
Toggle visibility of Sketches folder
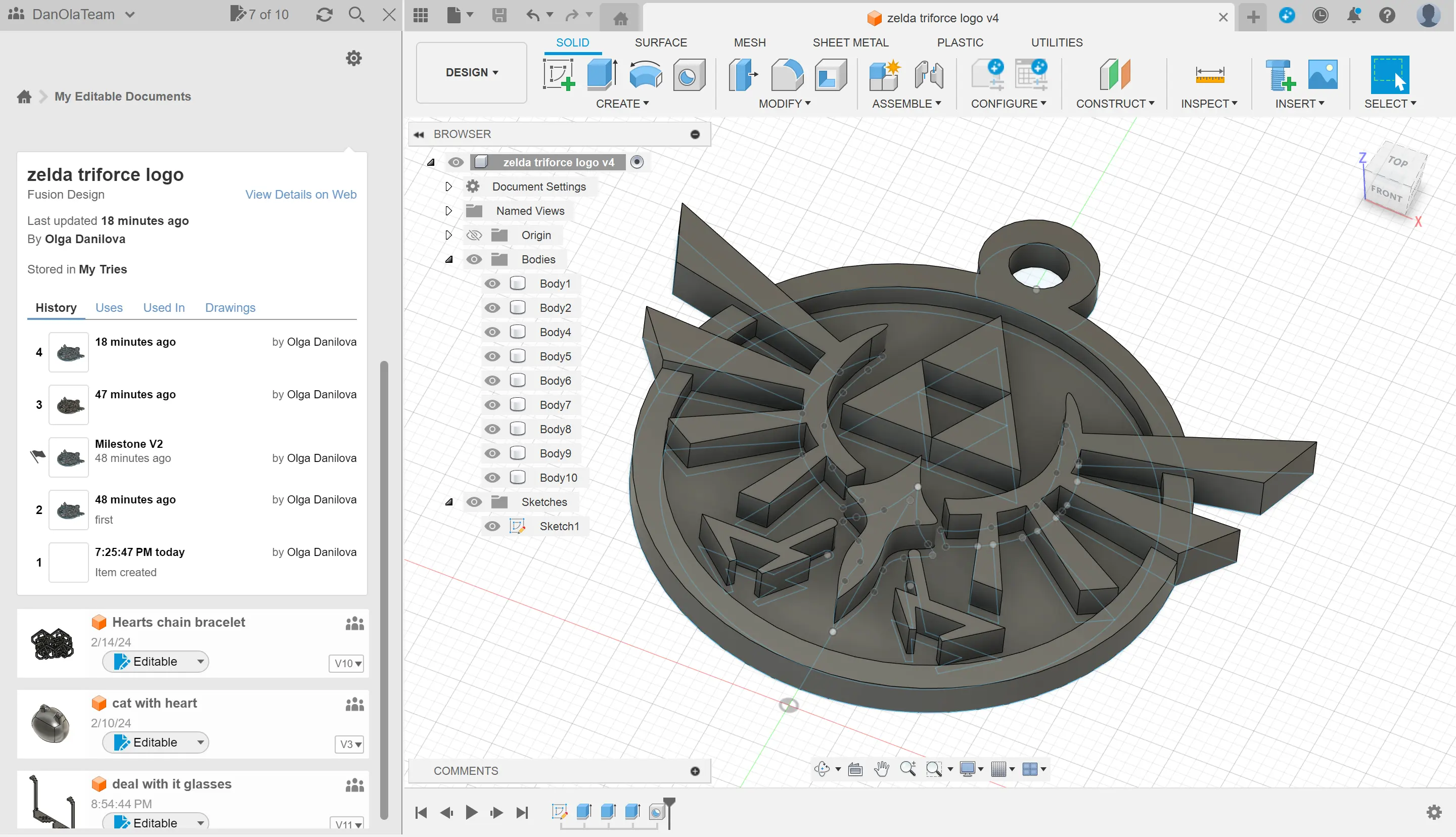click(x=474, y=502)
